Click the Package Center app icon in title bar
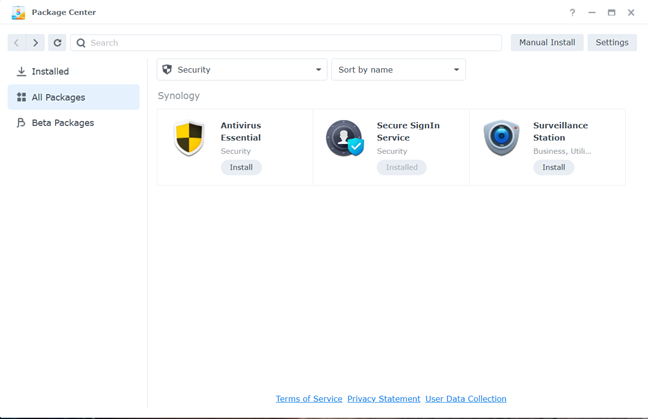Image resolution: width=648 pixels, height=419 pixels. (18, 12)
